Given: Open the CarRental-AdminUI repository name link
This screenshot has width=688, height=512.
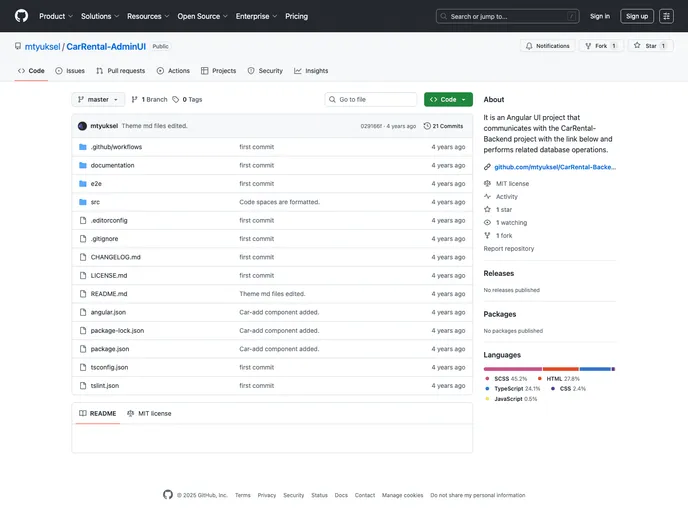Looking at the screenshot, I should [x=106, y=47].
